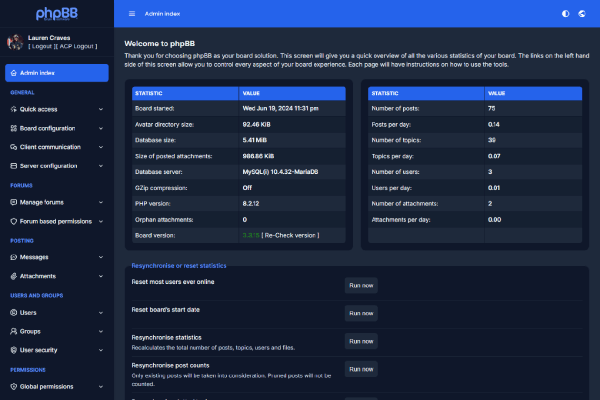The height and width of the screenshot is (400, 600).
Task: Expand Client communication chevron
Action: [x=101, y=147]
